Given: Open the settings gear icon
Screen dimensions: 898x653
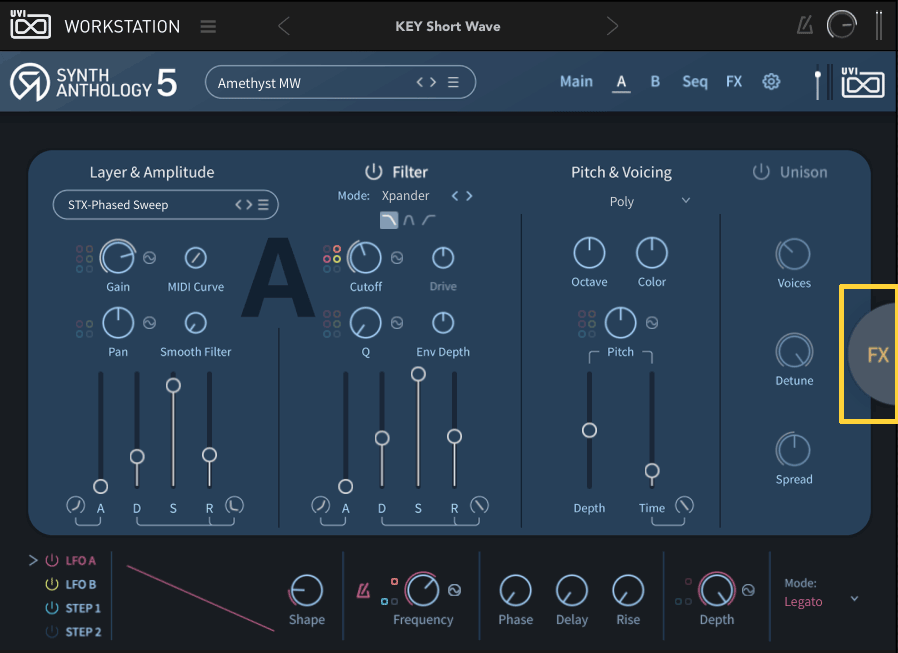Looking at the screenshot, I should (771, 82).
